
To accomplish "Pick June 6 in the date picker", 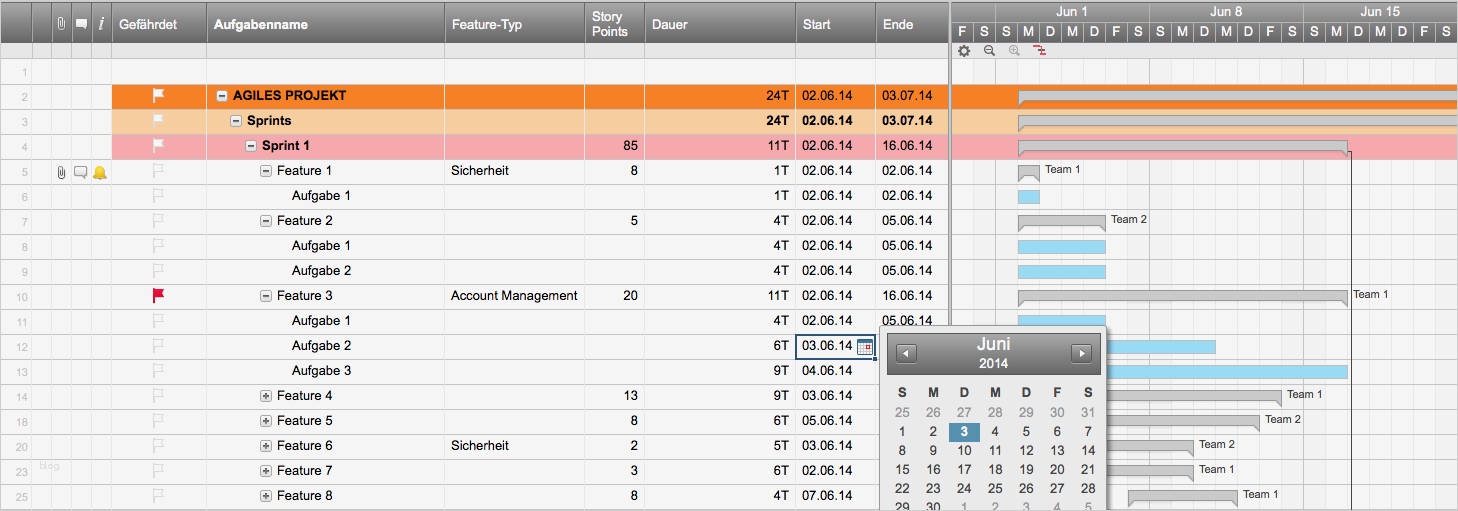I will pyautogui.click(x=1057, y=432).
